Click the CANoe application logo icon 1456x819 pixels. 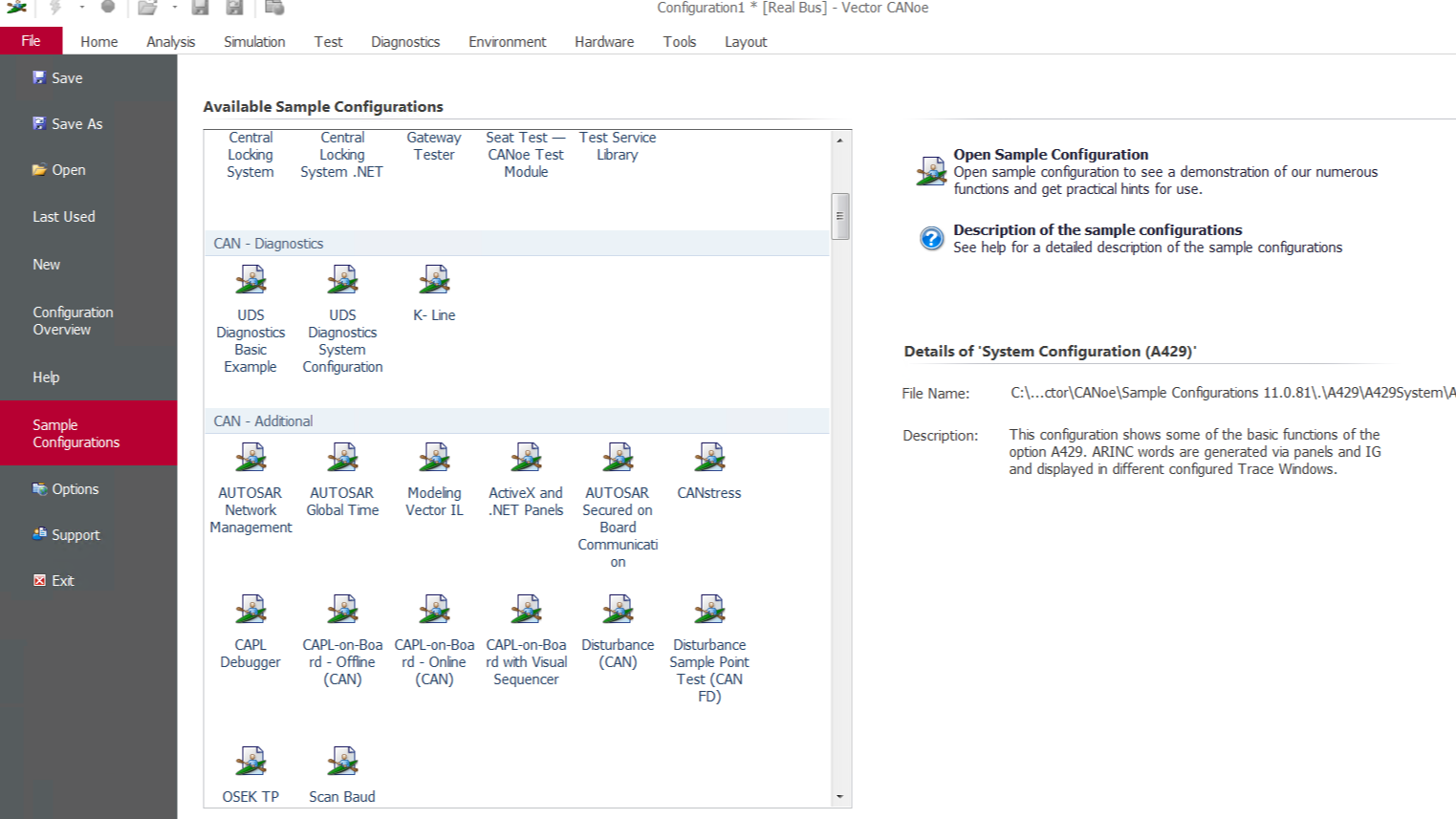point(16,8)
